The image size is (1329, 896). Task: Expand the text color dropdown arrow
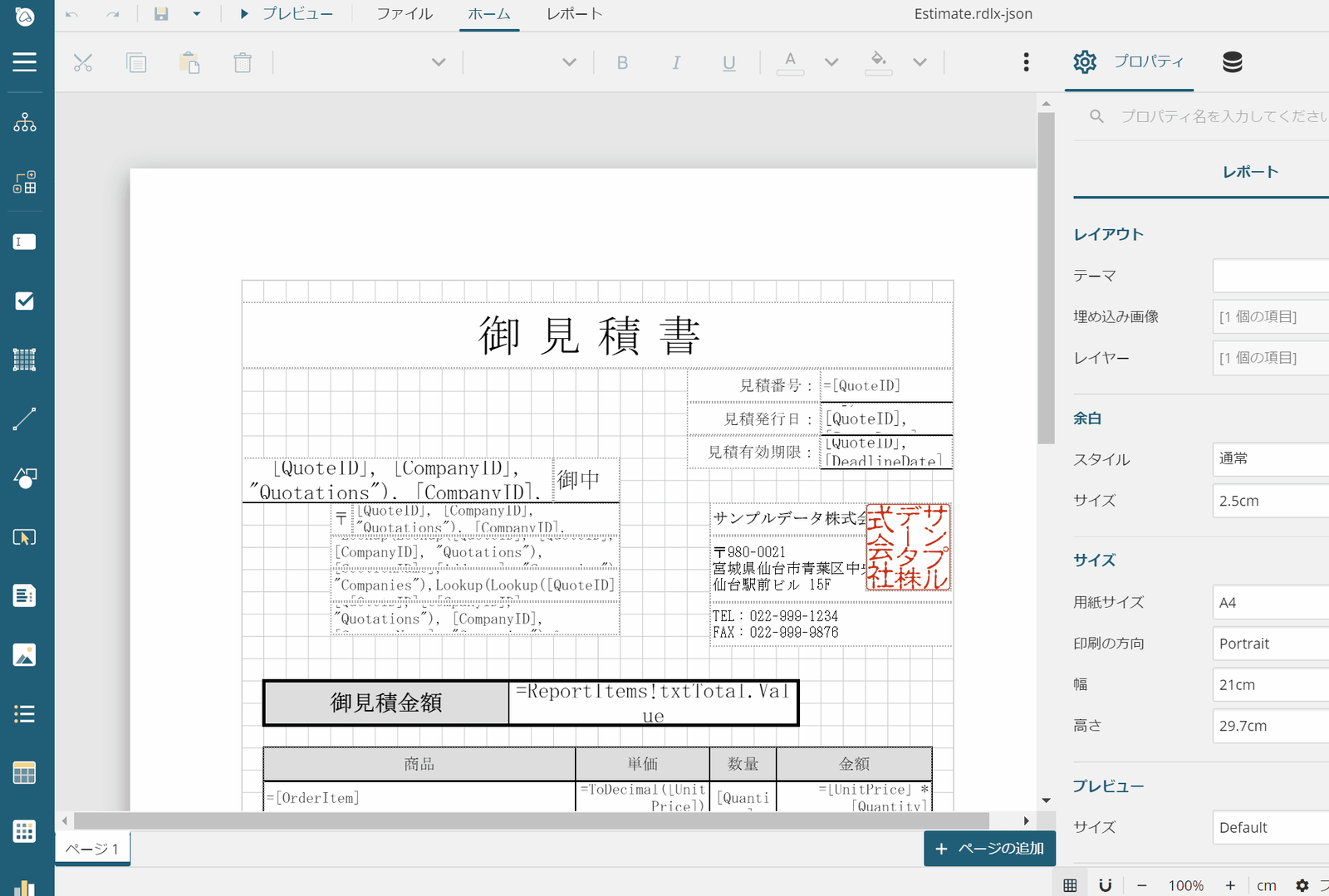(x=831, y=62)
